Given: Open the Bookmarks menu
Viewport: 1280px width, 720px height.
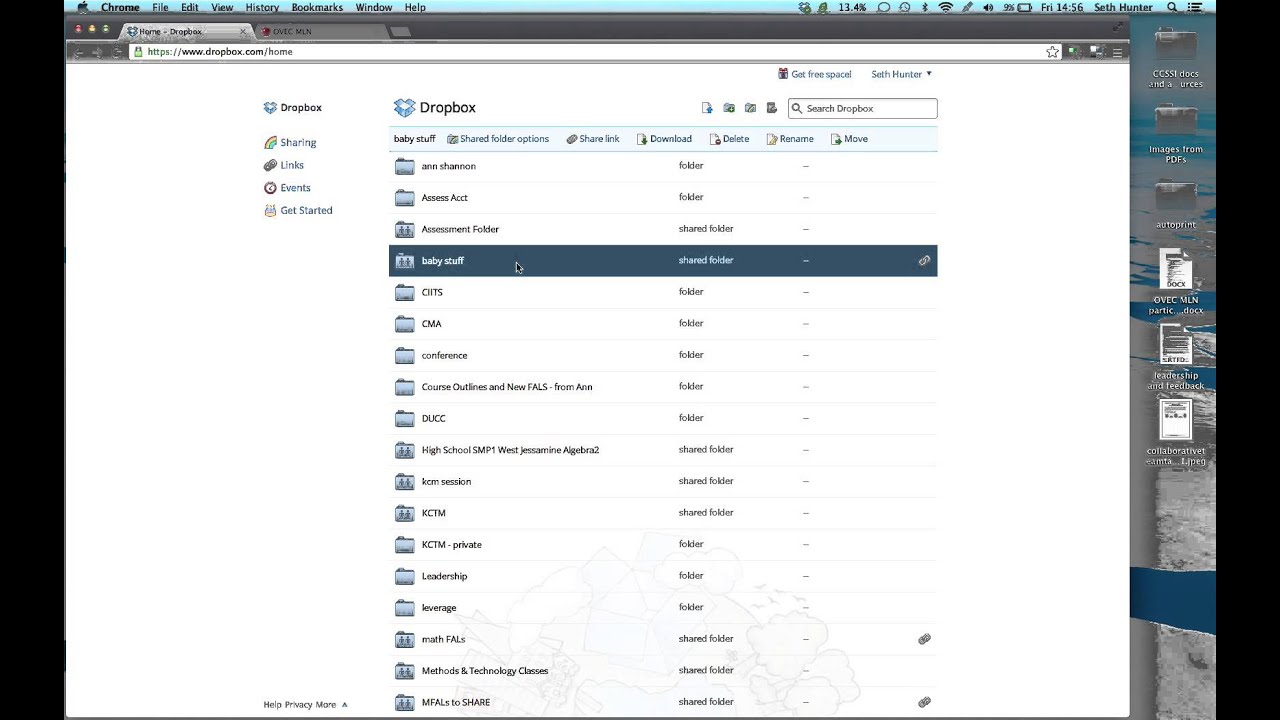Looking at the screenshot, I should click(x=317, y=7).
